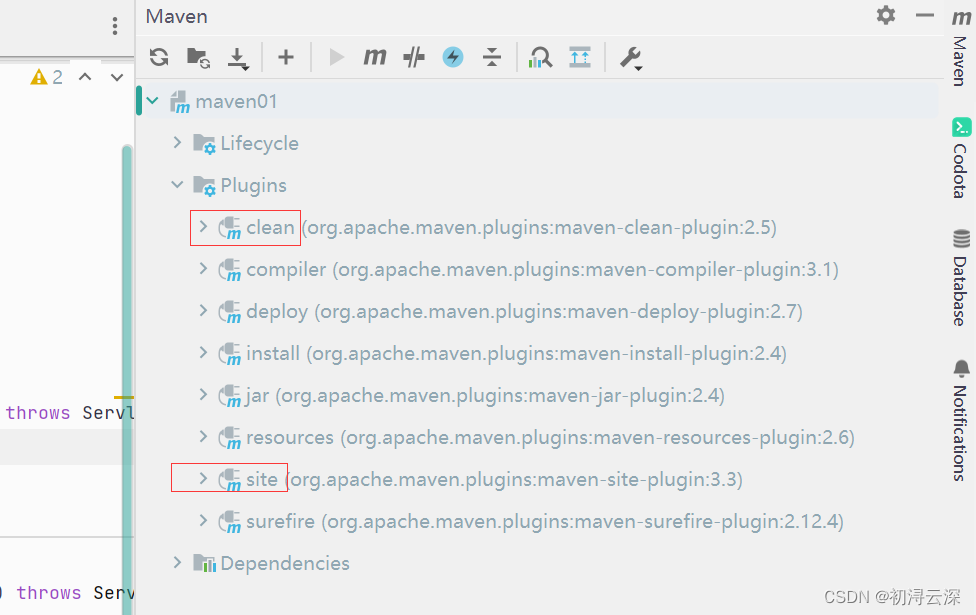Open Maven panel gear options
Image resolution: width=976 pixels, height=615 pixels.
(x=886, y=15)
